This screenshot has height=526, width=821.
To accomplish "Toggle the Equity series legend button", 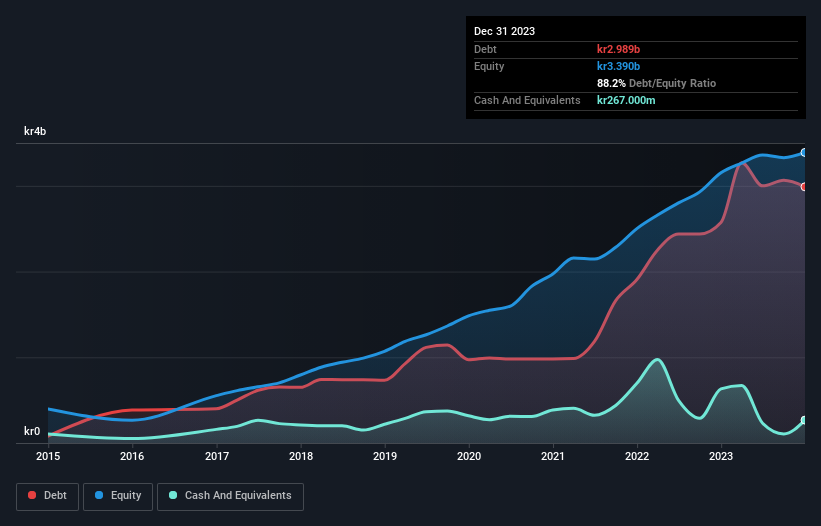I will [x=118, y=496].
